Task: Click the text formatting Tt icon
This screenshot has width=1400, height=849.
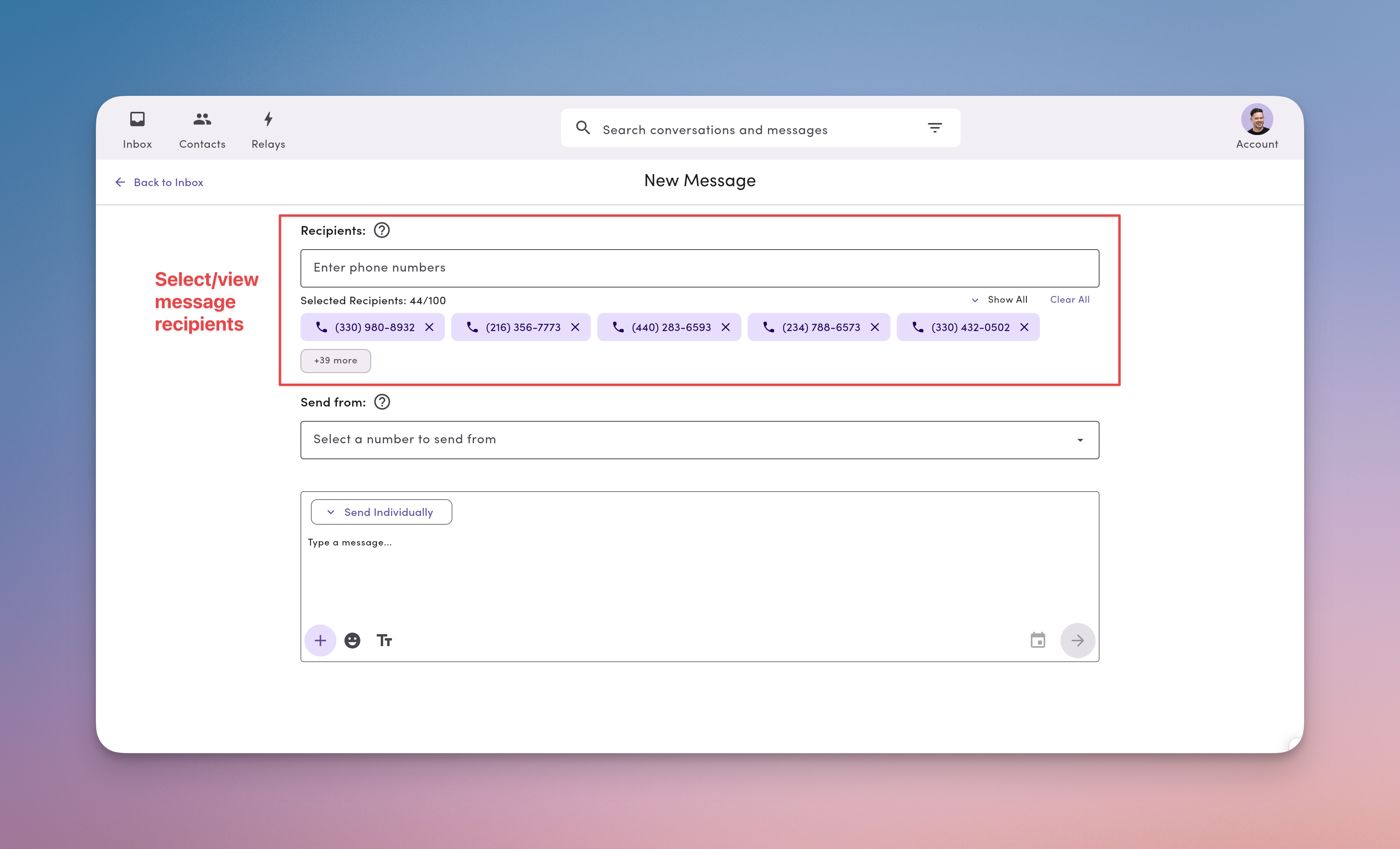Action: 384,640
